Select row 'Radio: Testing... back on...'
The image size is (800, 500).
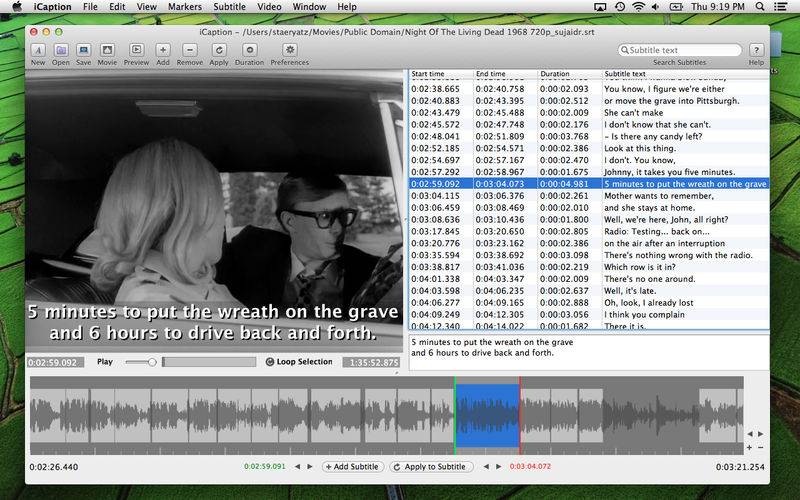point(589,232)
